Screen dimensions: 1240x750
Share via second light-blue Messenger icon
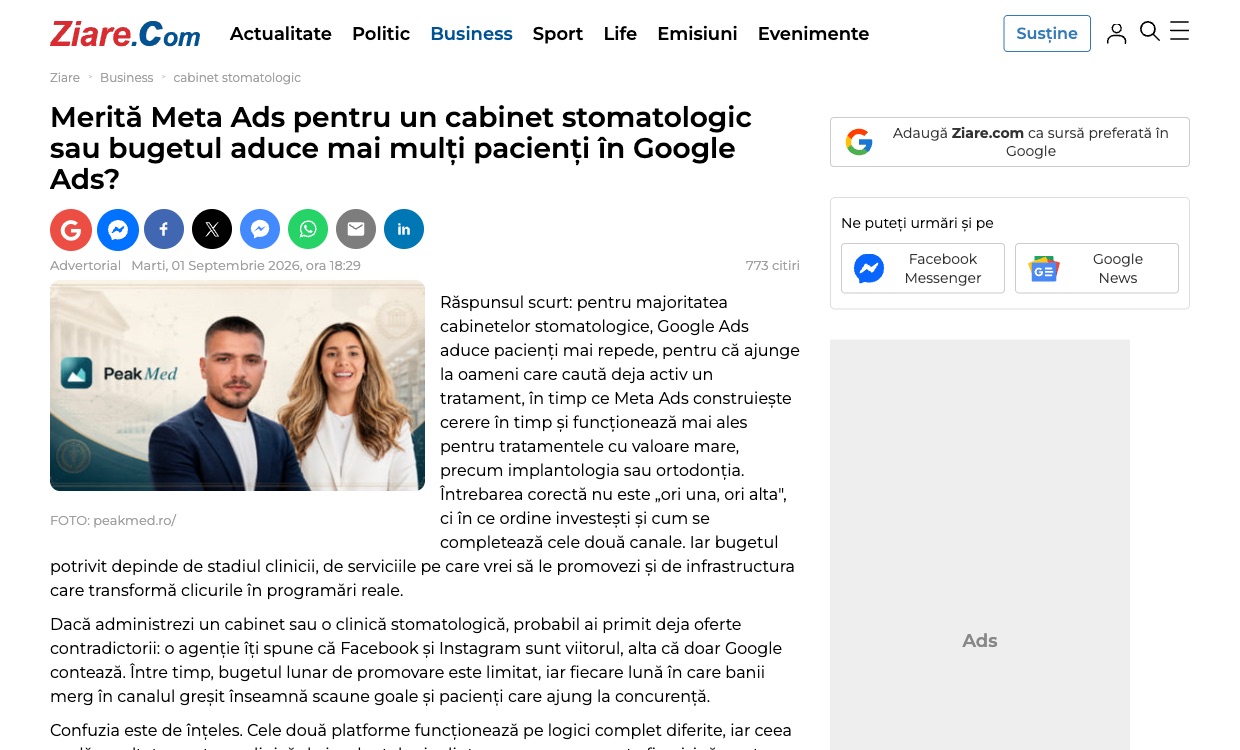point(260,229)
